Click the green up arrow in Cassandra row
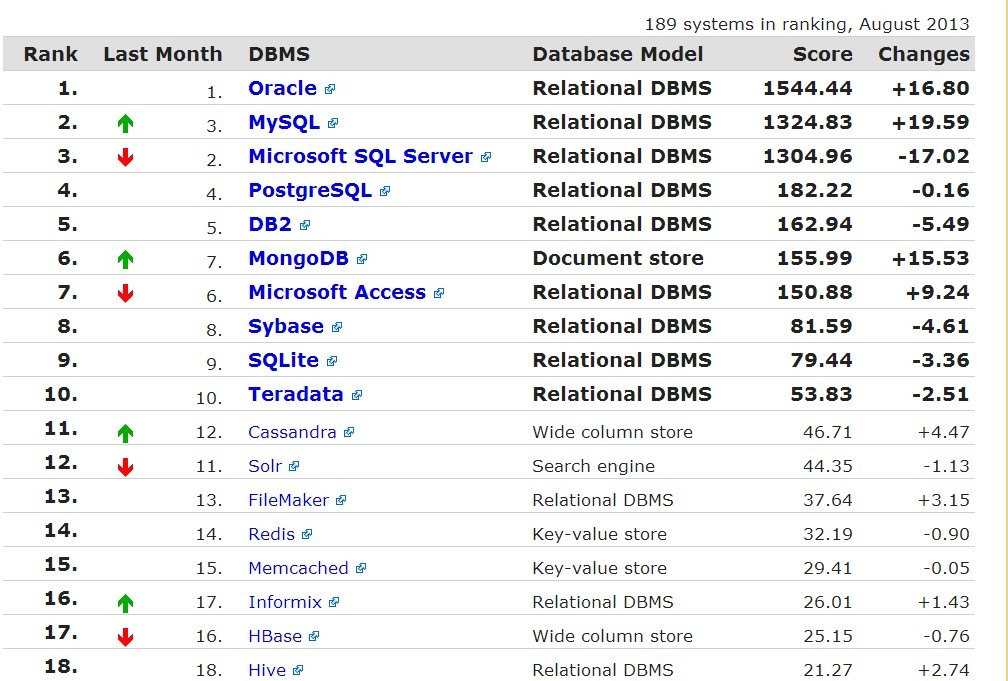Screen dimensions: 1008x681 click(x=125, y=433)
